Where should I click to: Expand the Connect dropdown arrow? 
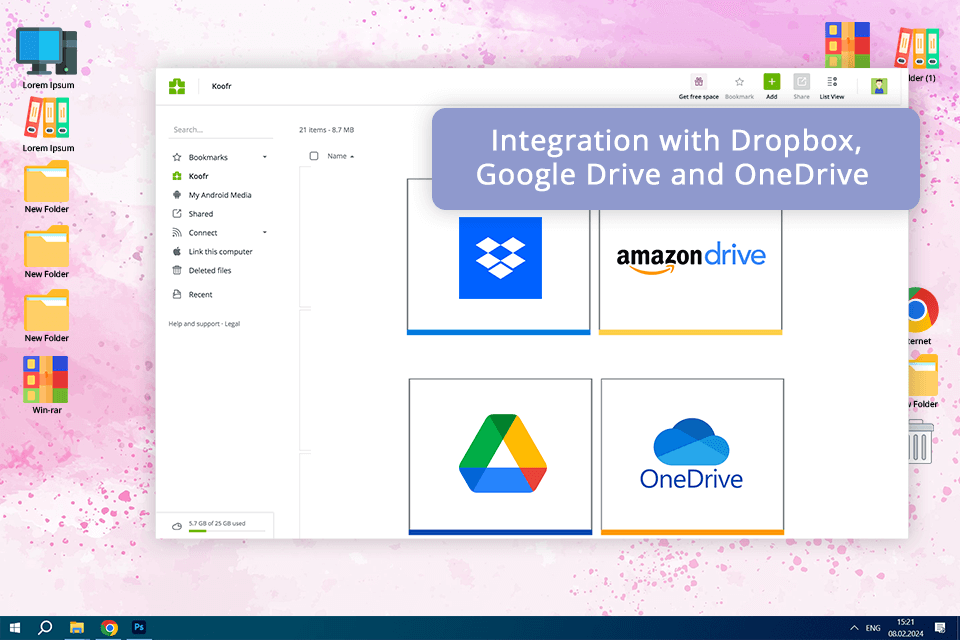pos(264,233)
